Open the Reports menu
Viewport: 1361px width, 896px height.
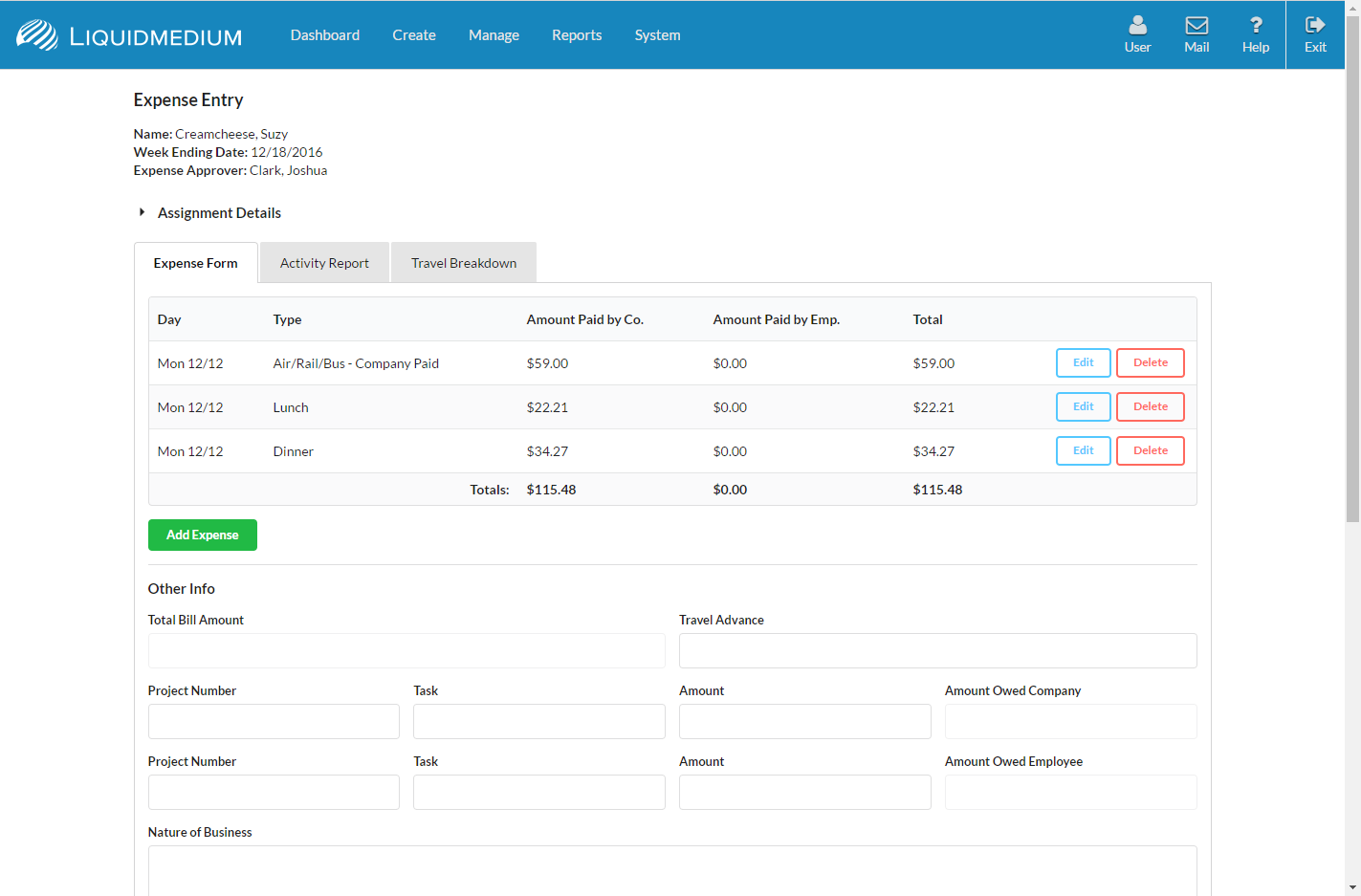tap(577, 35)
